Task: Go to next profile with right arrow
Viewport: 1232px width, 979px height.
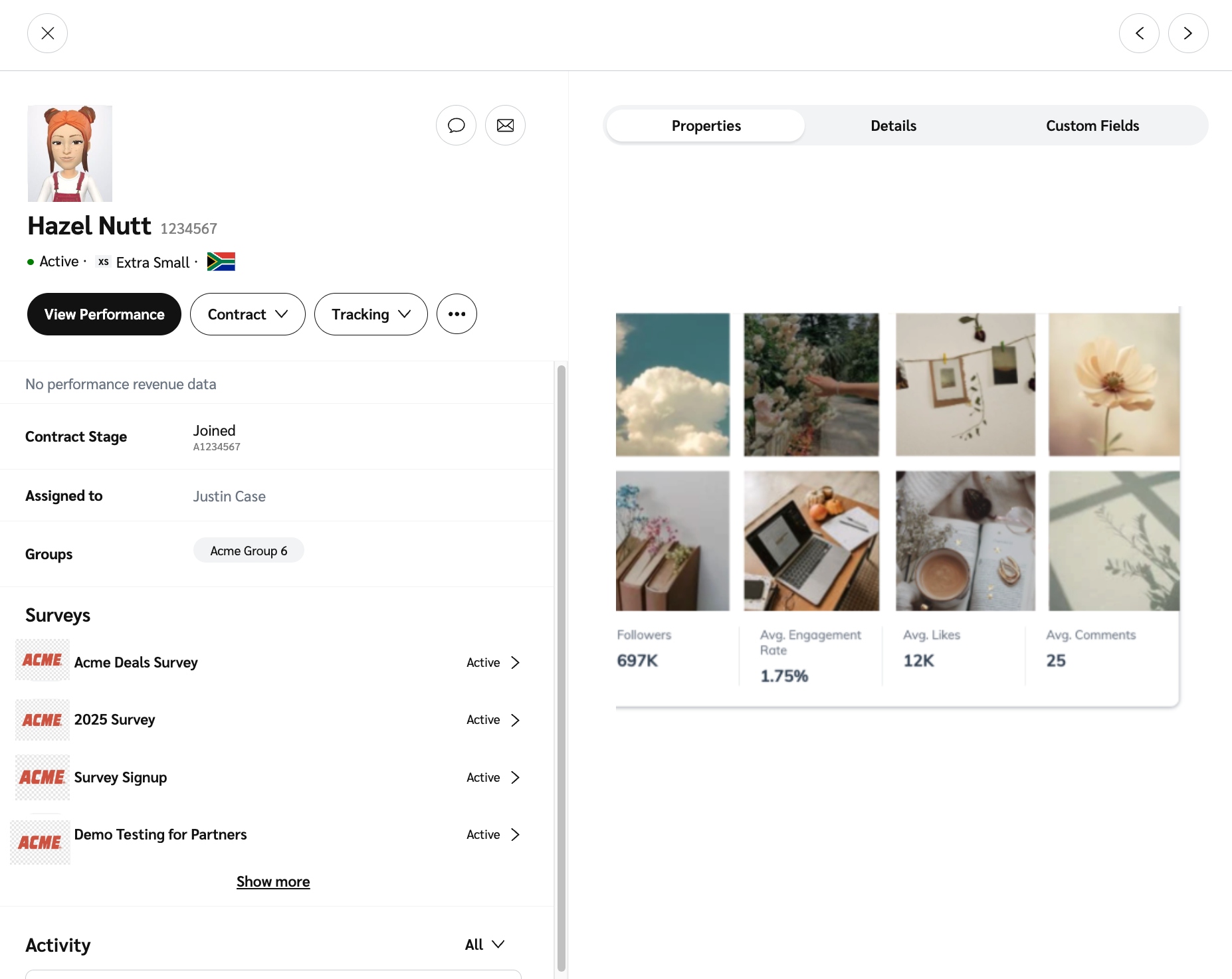Action: click(x=1187, y=33)
